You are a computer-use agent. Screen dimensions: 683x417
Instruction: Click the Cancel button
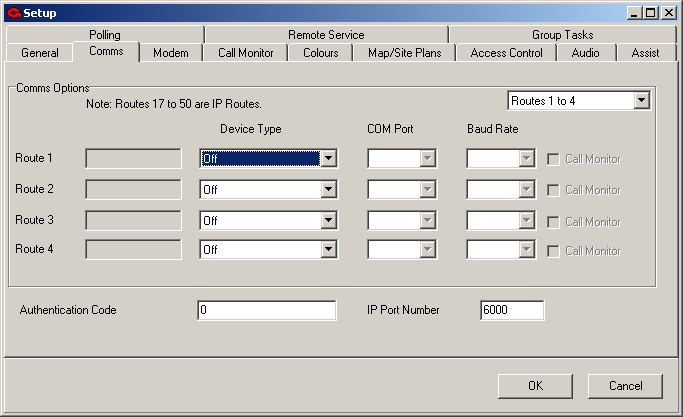point(625,386)
